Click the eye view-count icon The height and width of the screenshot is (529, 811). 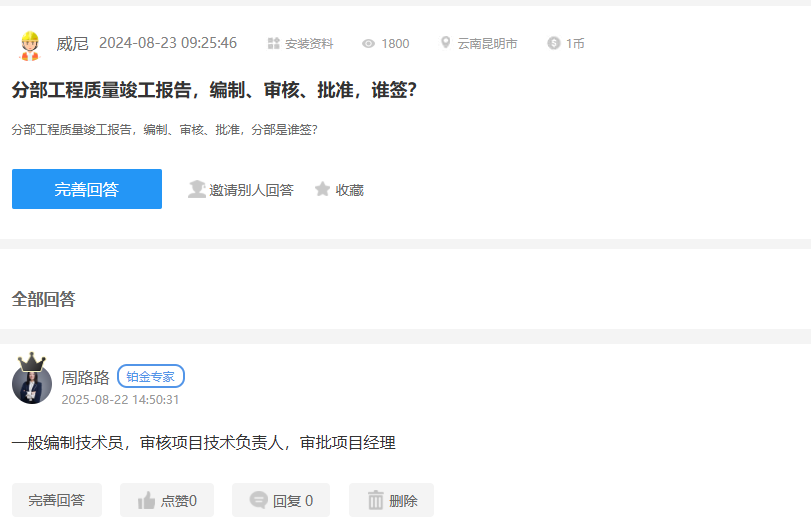tap(368, 43)
